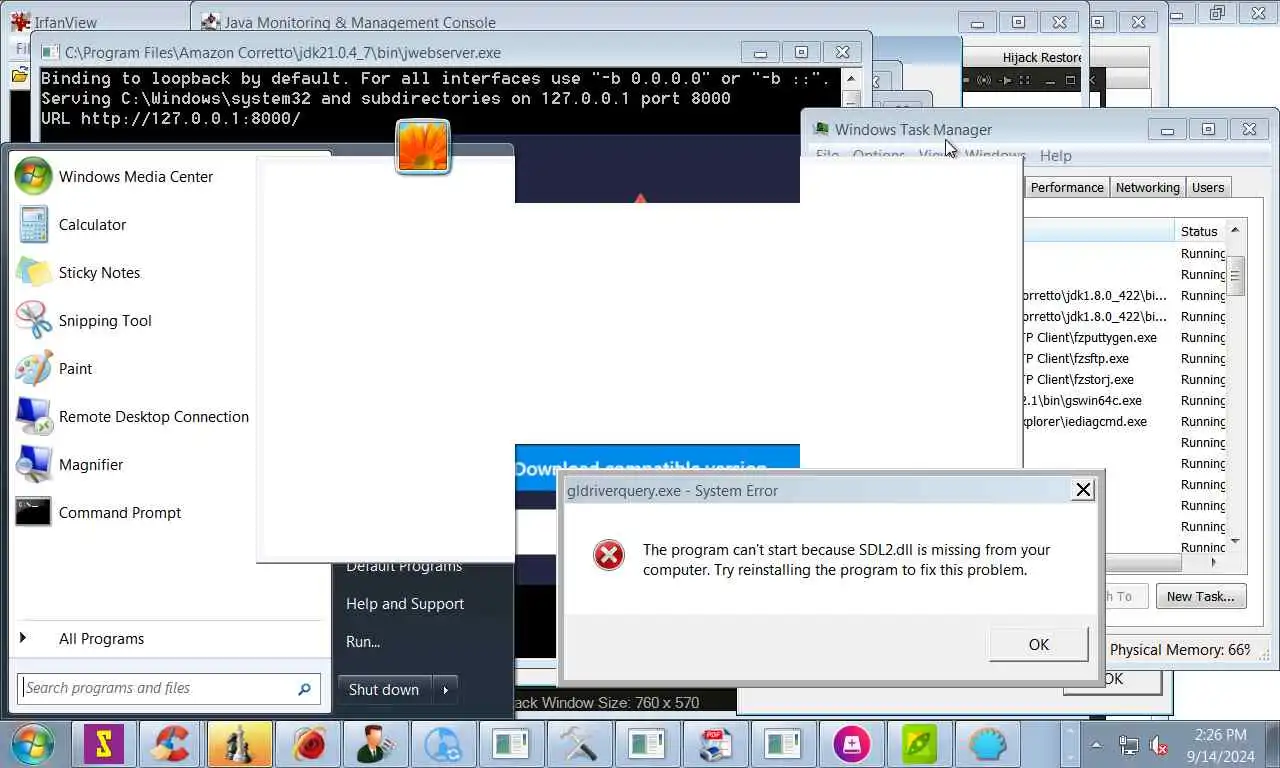Open CCleaner from the taskbar
Image resolution: width=1280 pixels, height=768 pixels.
click(x=172, y=744)
